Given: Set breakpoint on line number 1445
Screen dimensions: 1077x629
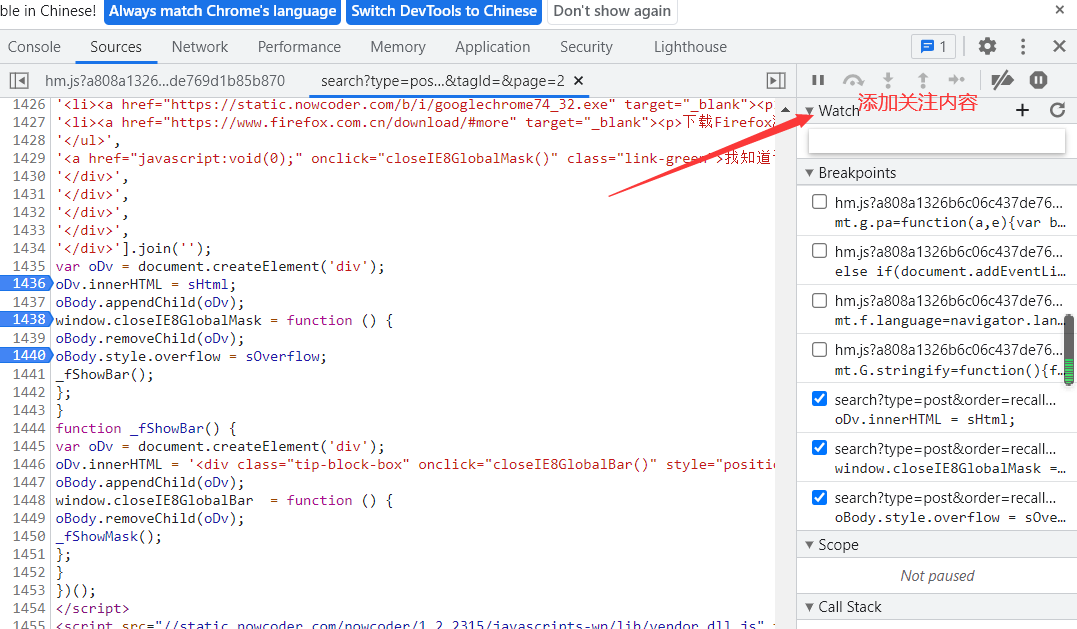Looking at the screenshot, I should coord(29,446).
